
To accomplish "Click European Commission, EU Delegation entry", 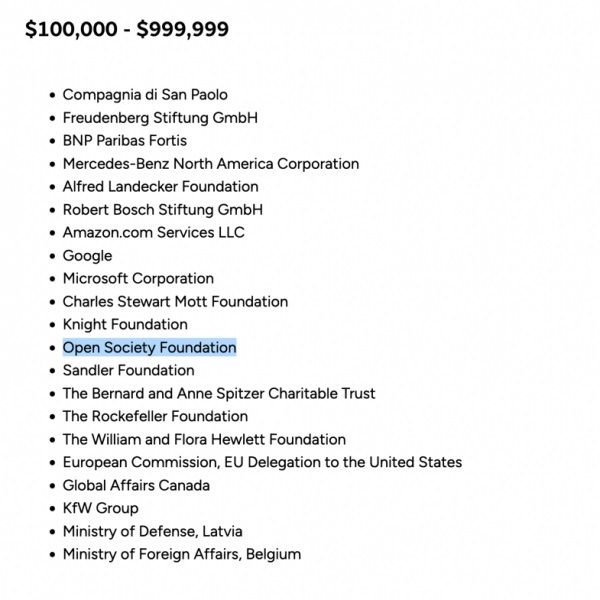I will 262,463.
